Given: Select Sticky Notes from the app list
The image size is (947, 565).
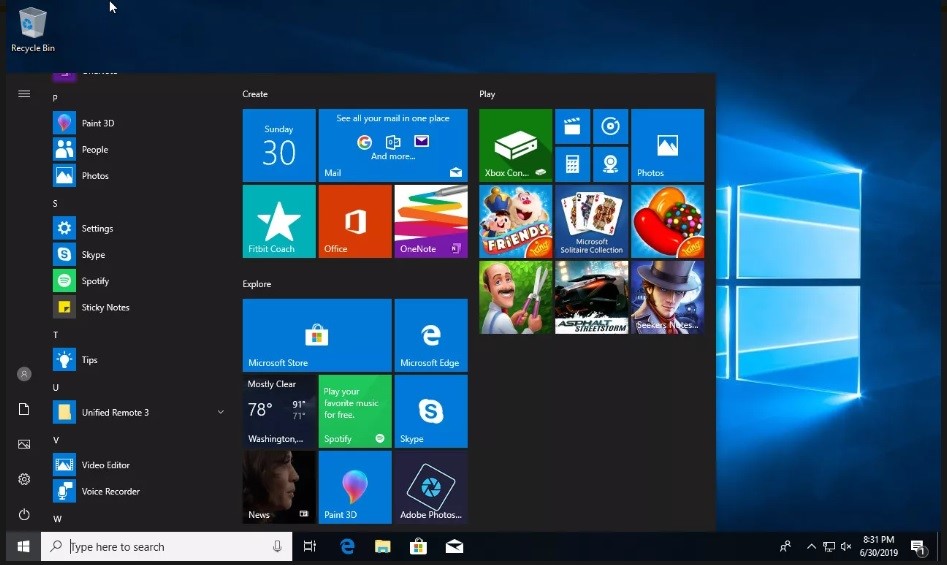Looking at the screenshot, I should coord(105,307).
